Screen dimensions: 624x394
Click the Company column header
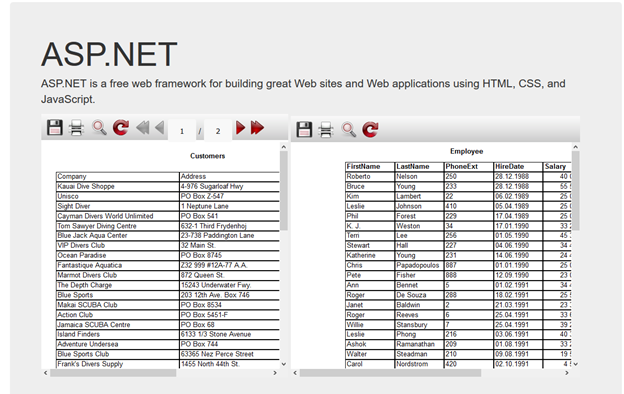[x=118, y=176]
